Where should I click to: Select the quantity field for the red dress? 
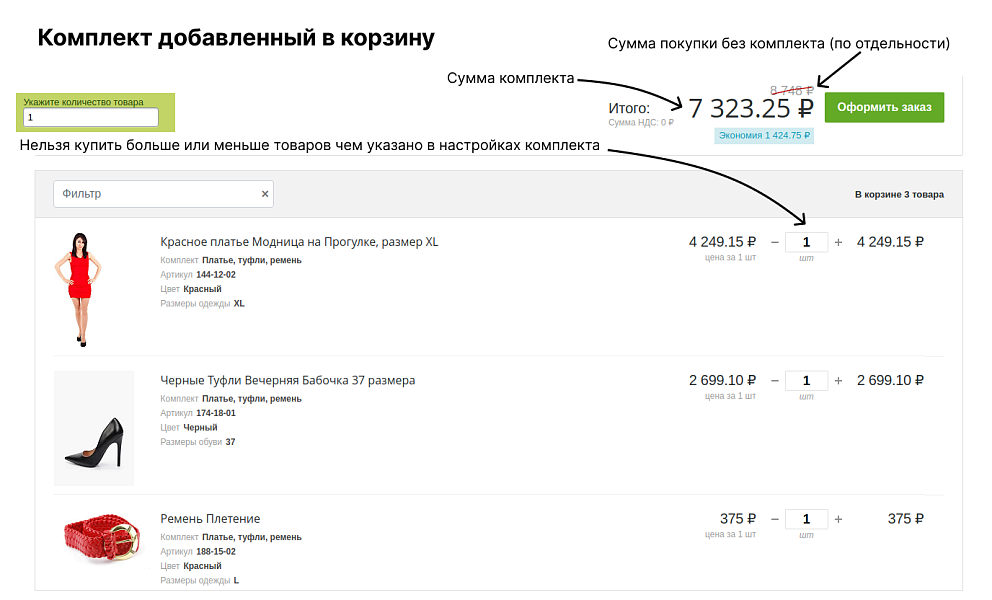click(x=806, y=242)
